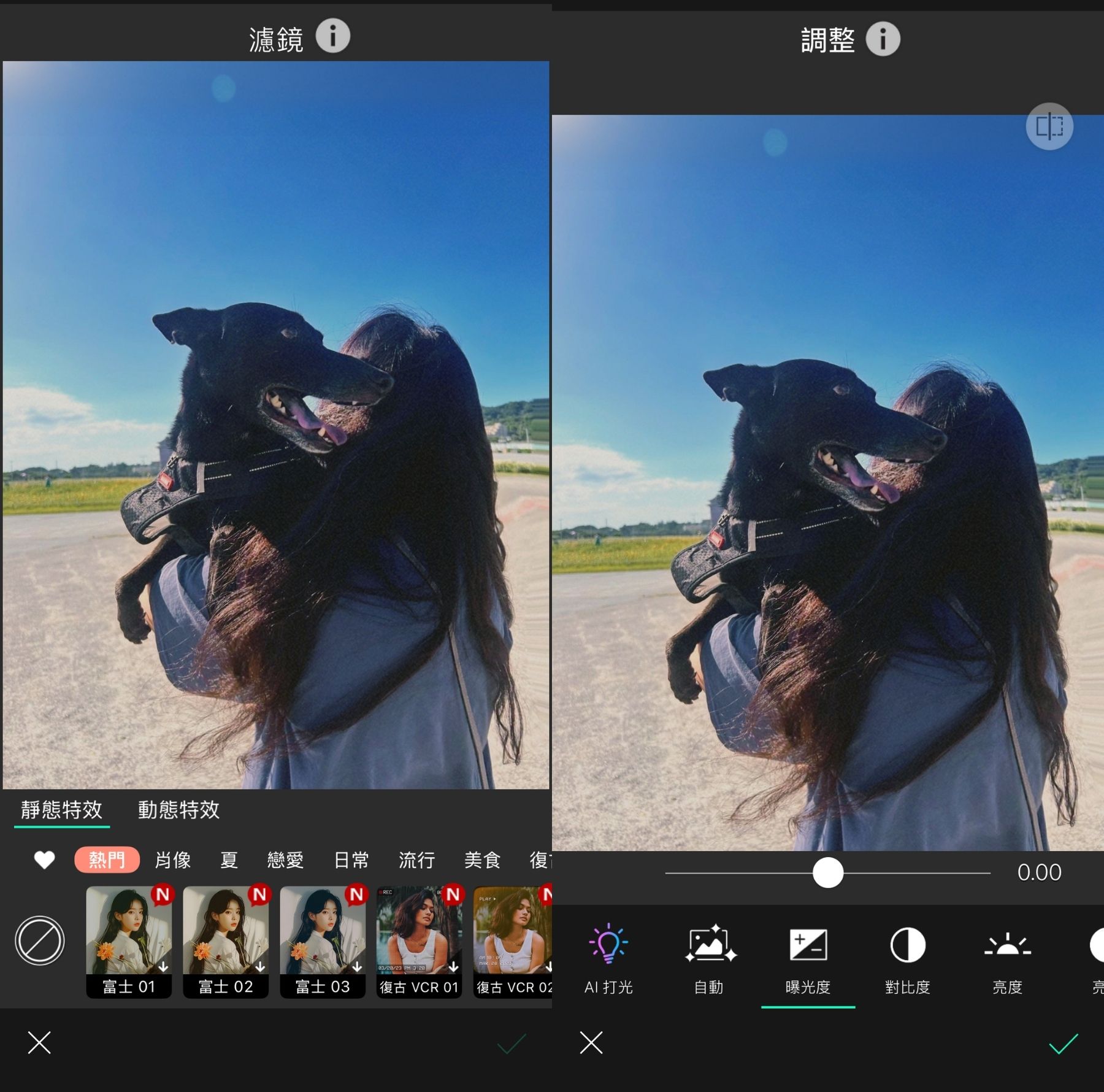Open favorites with the heart icon
1104x1092 pixels.
[x=44, y=859]
